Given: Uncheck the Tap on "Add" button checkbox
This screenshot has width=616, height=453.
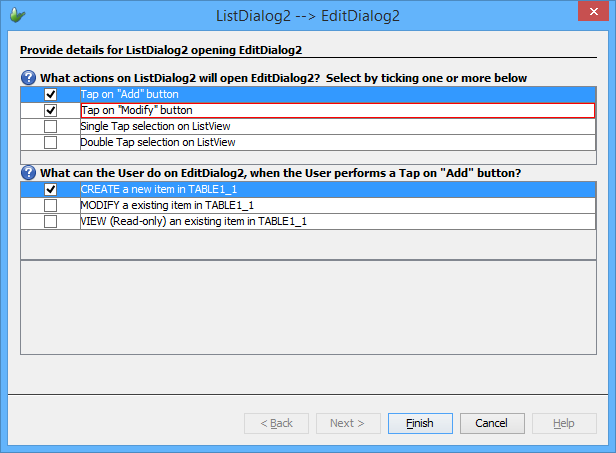Looking at the screenshot, I should [x=50, y=94].
